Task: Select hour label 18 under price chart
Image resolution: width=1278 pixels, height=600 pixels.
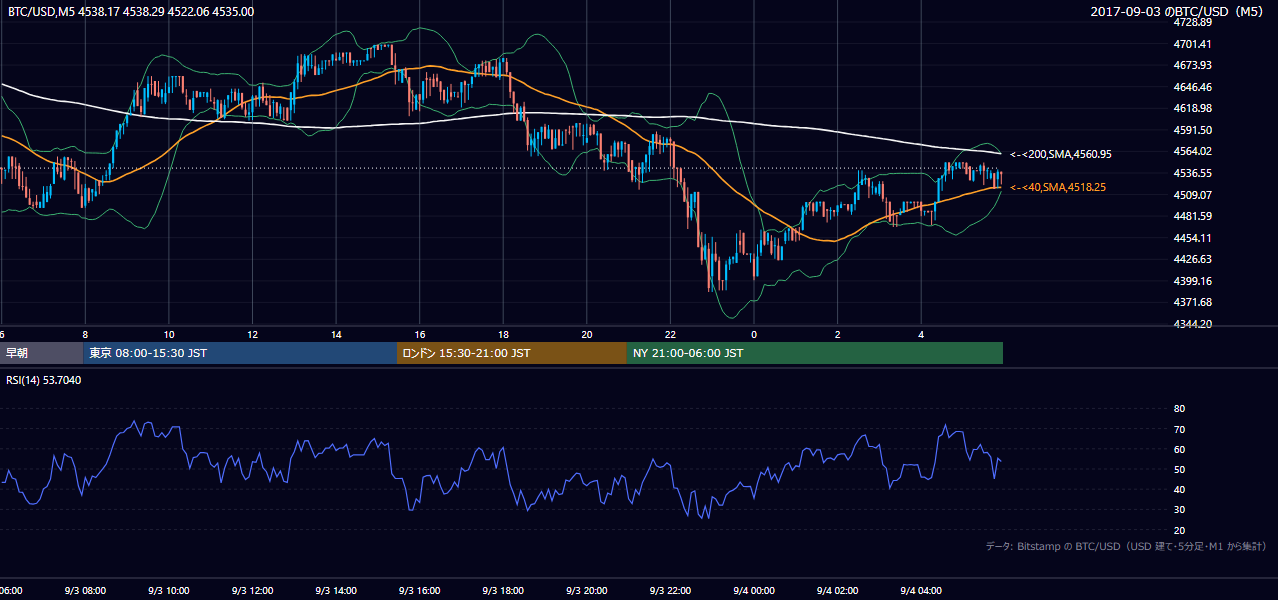Action: pos(503,334)
